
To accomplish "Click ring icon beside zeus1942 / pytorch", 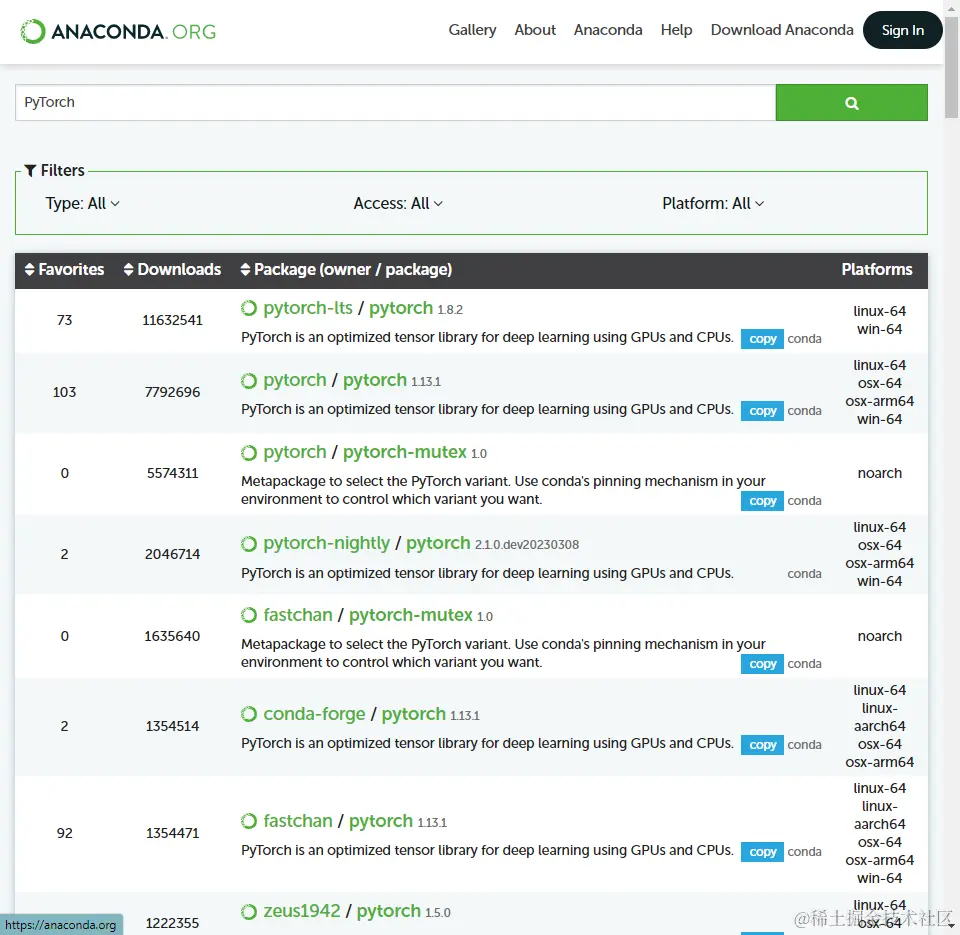I will click(x=249, y=912).
